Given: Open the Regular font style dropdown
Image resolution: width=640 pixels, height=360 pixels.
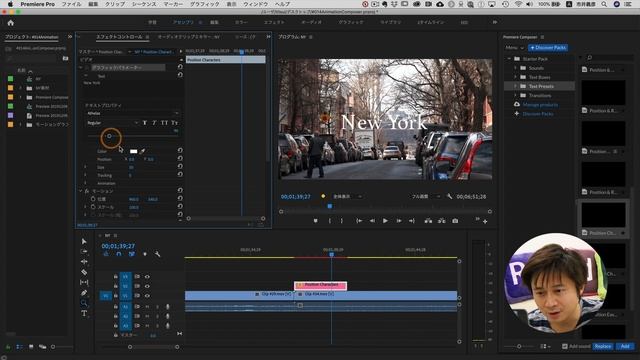Looking at the screenshot, I should pos(112,123).
